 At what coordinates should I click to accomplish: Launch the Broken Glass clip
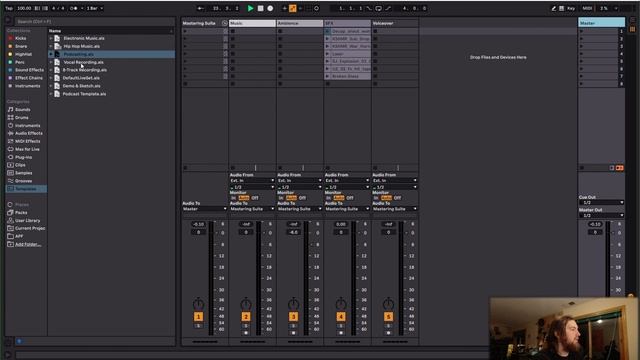coord(327,76)
